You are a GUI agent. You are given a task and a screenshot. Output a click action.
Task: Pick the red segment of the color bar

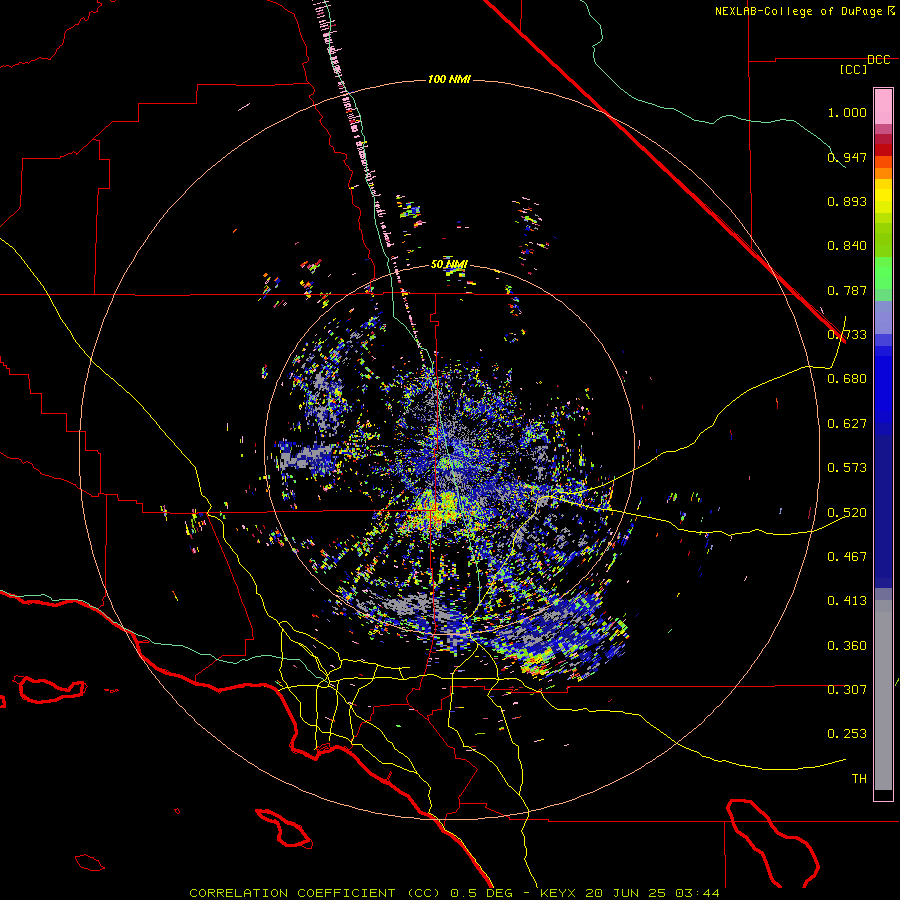(883, 149)
